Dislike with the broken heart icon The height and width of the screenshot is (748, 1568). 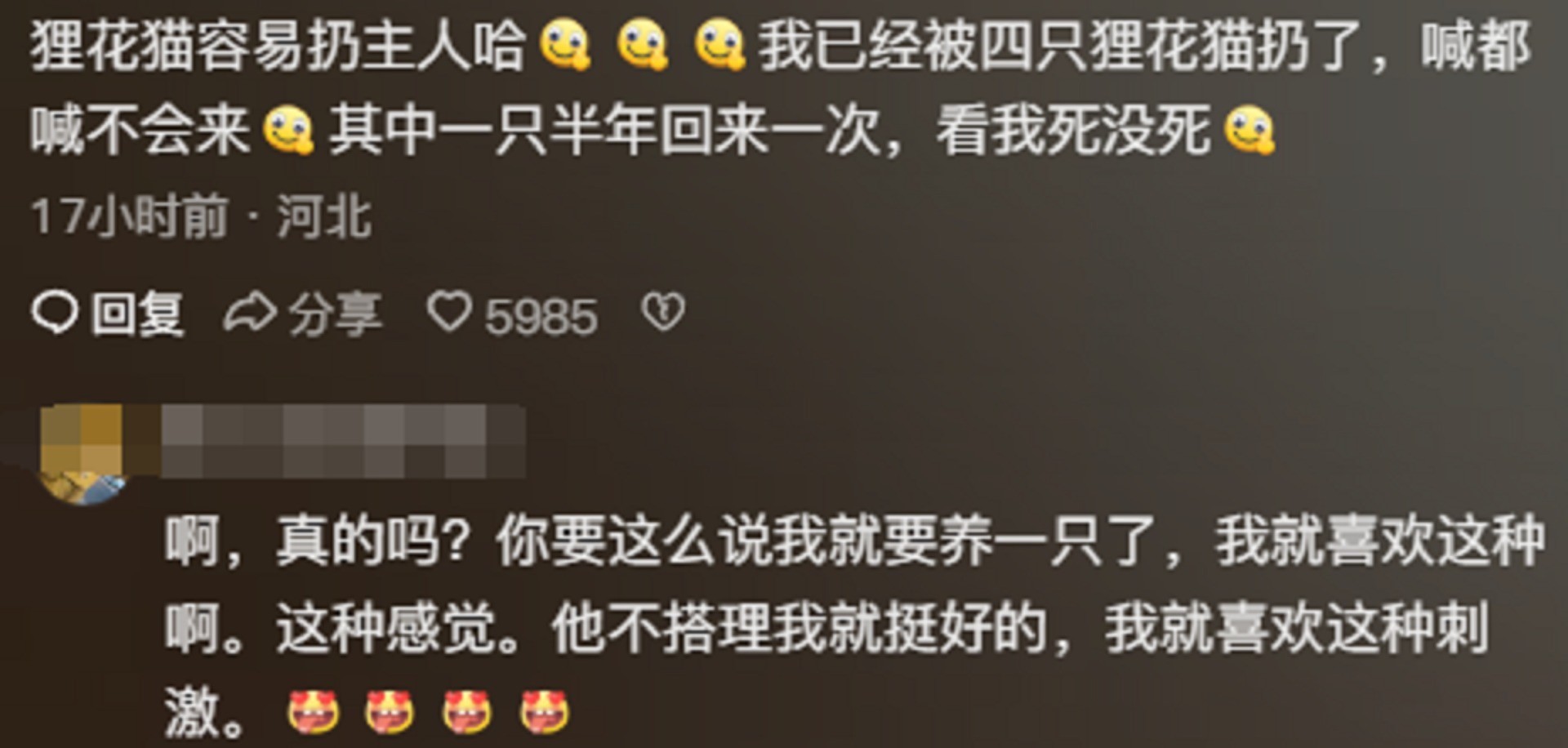coord(663,312)
